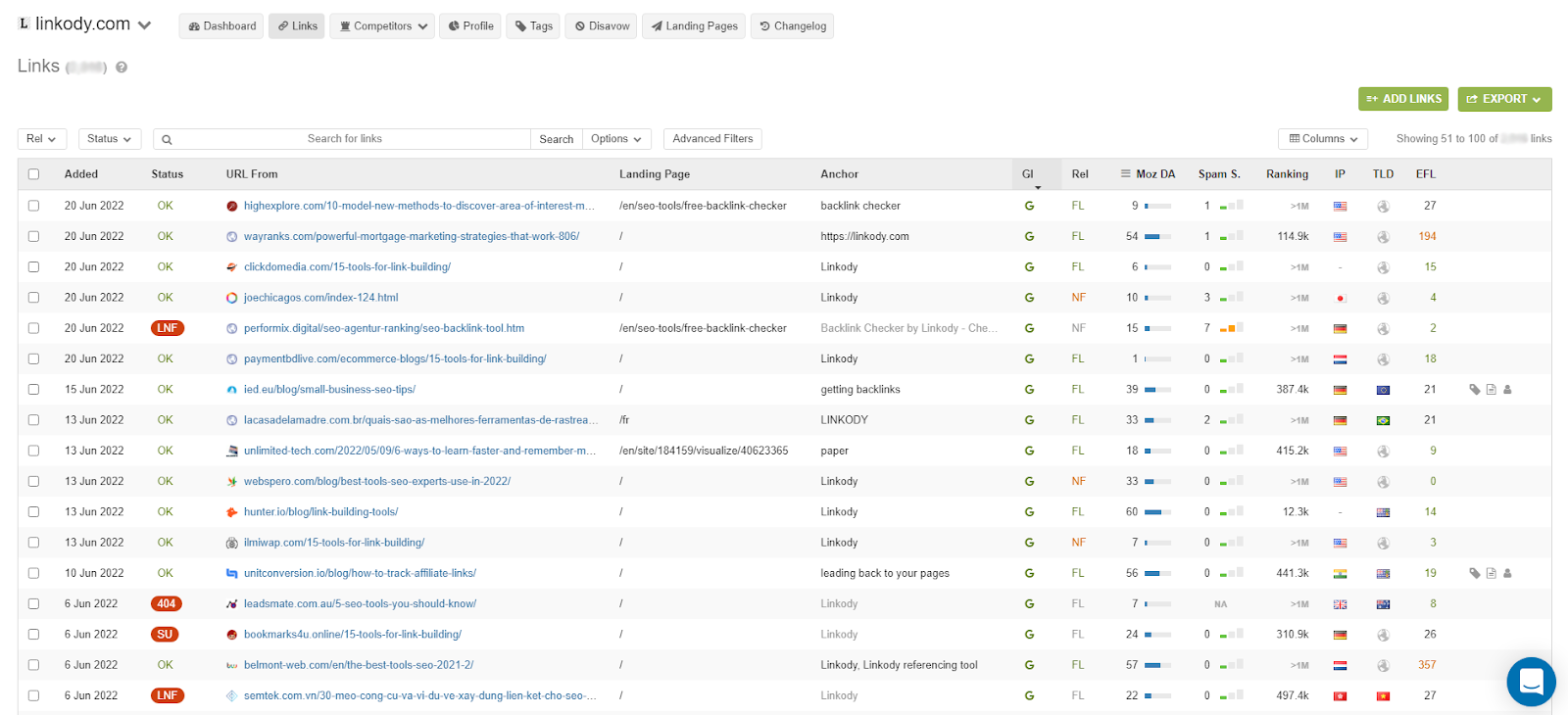Image resolution: width=1568 pixels, height=715 pixels.
Task: Expand the Competitors dropdown menu
Action: pyautogui.click(x=383, y=26)
